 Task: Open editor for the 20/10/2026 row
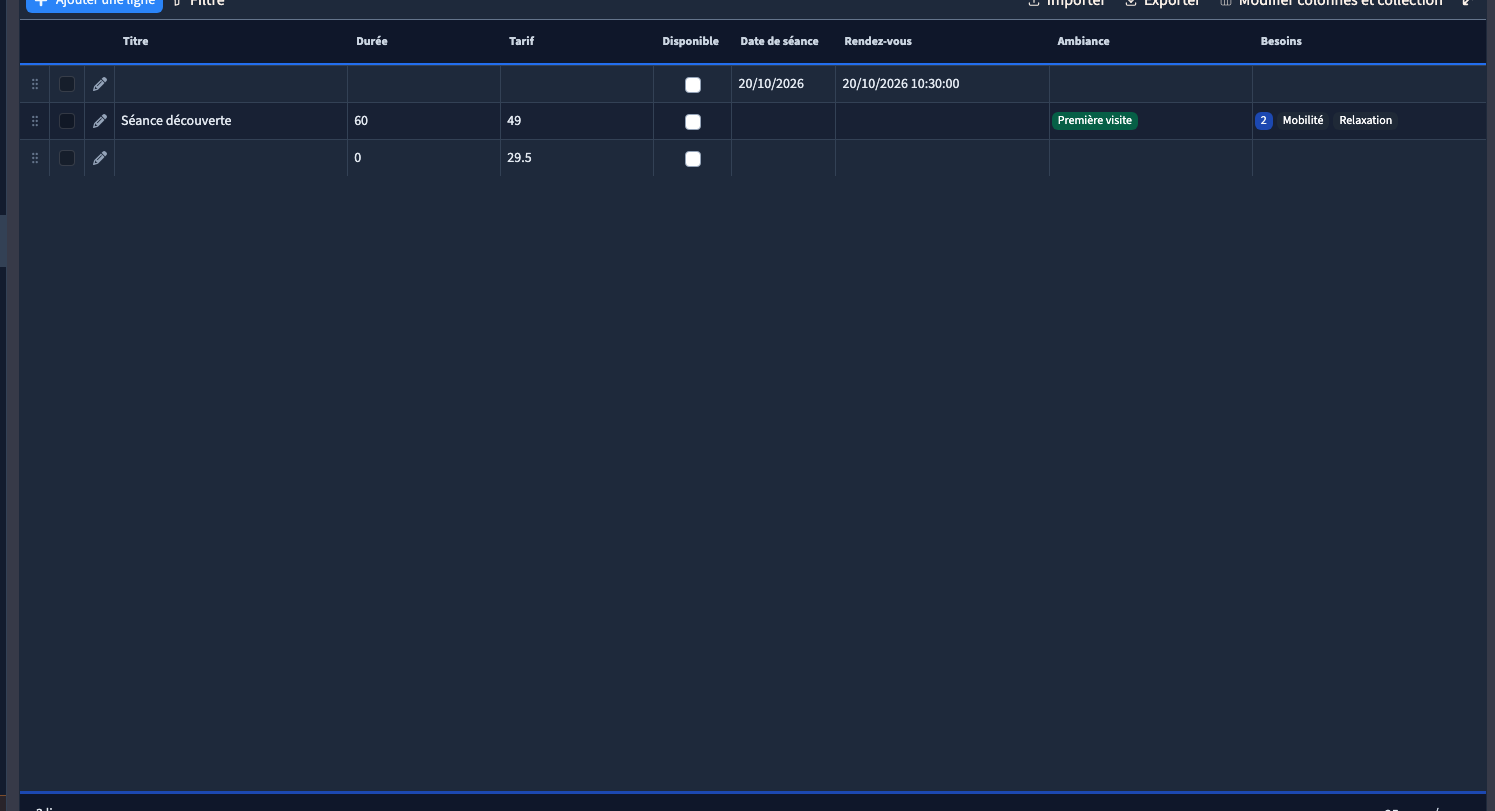click(100, 84)
